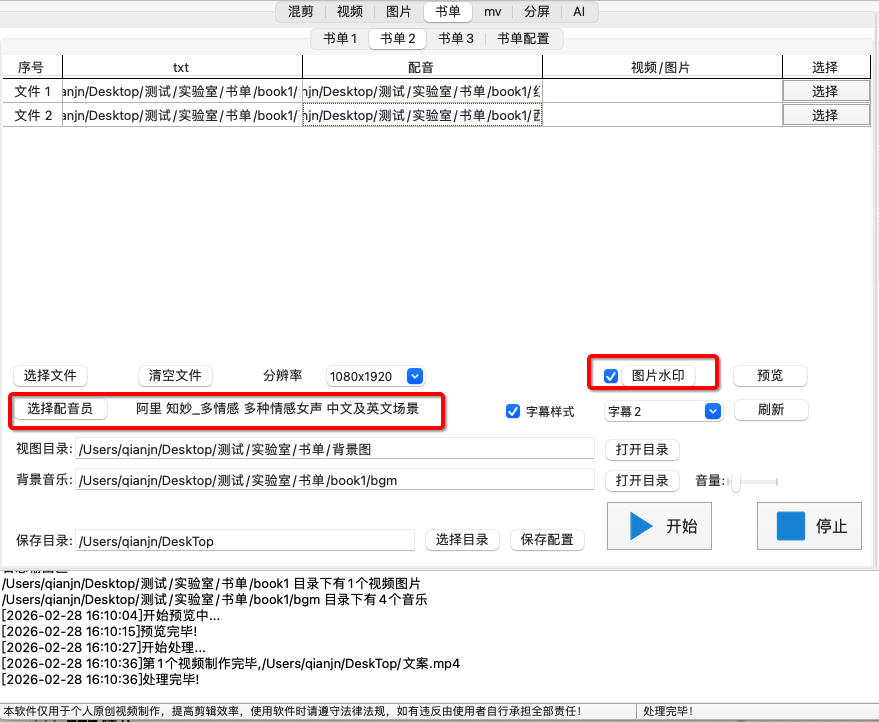The height and width of the screenshot is (722, 879).
Task: Open directory for background music path
Action: [x=642, y=481]
